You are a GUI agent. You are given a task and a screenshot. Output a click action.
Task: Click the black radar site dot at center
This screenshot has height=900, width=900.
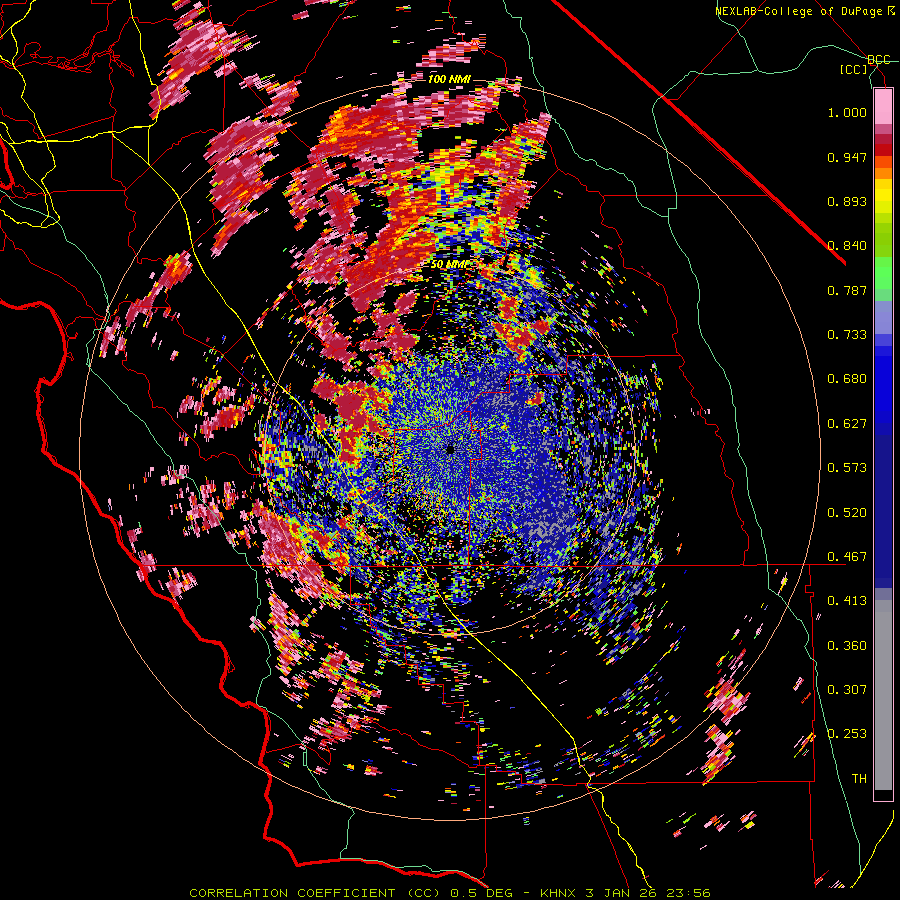click(451, 449)
